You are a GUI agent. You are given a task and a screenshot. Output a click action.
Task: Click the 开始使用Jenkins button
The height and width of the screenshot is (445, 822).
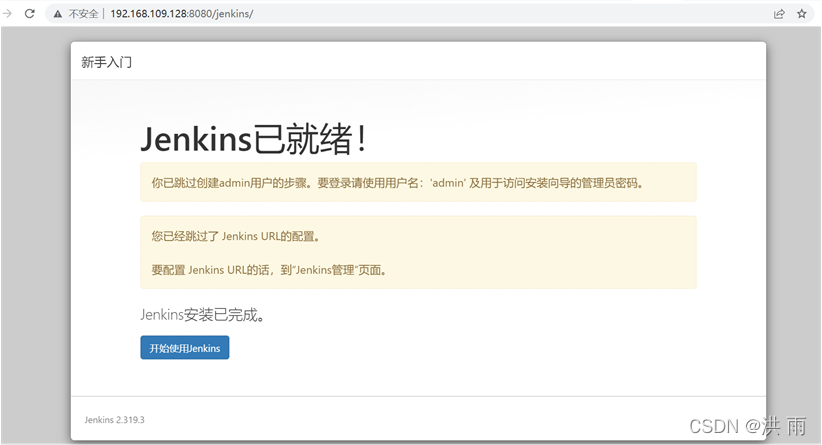point(185,348)
